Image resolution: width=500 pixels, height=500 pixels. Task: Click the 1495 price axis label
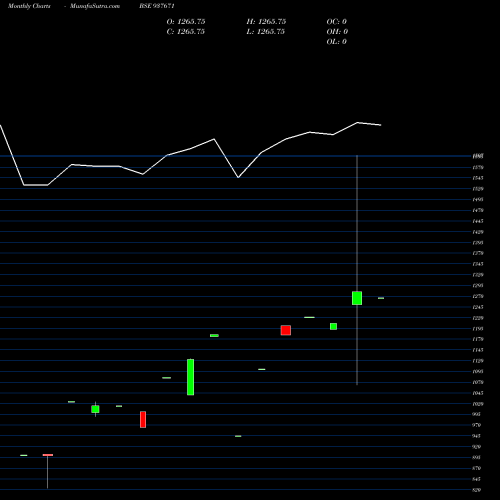[478, 200]
